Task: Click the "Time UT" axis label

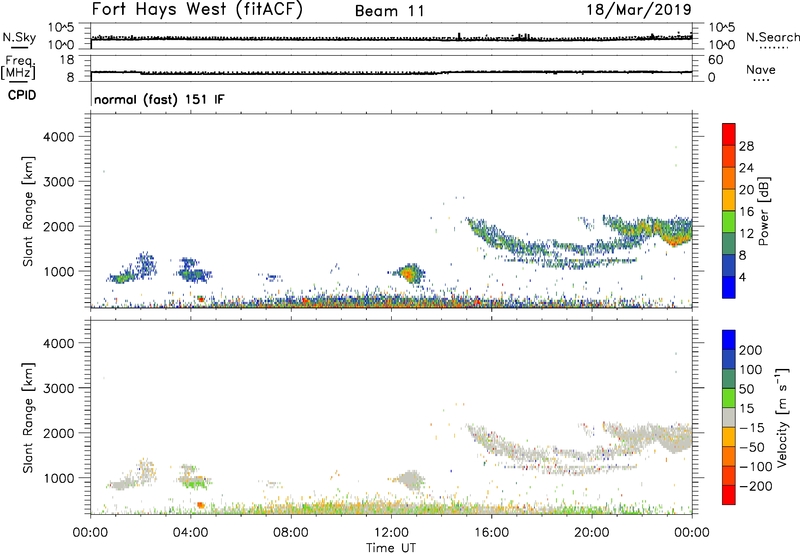Action: click(x=391, y=547)
